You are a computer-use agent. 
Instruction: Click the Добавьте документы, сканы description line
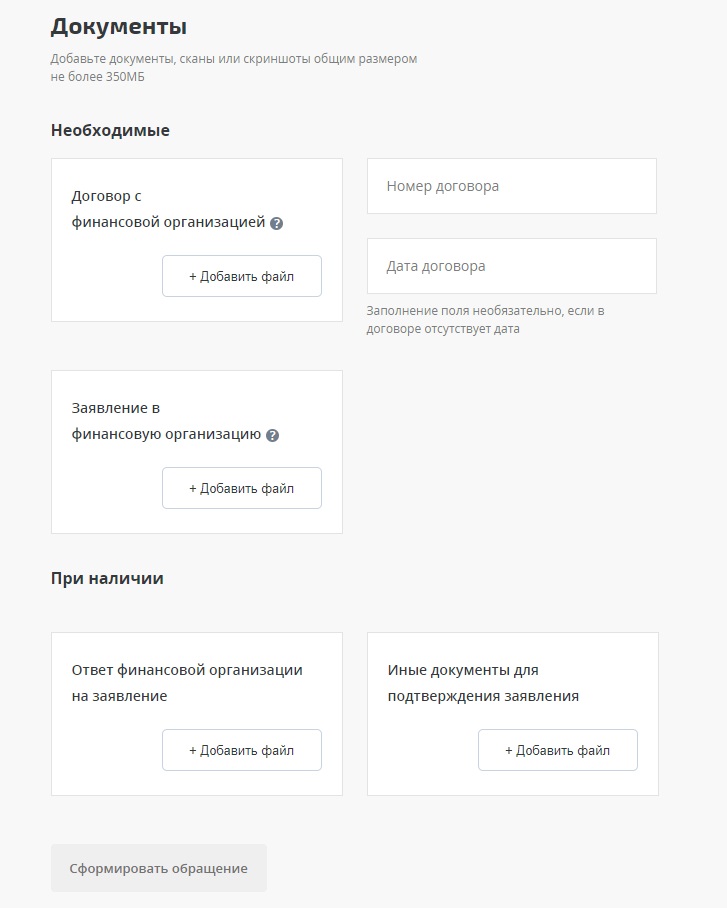click(x=234, y=59)
